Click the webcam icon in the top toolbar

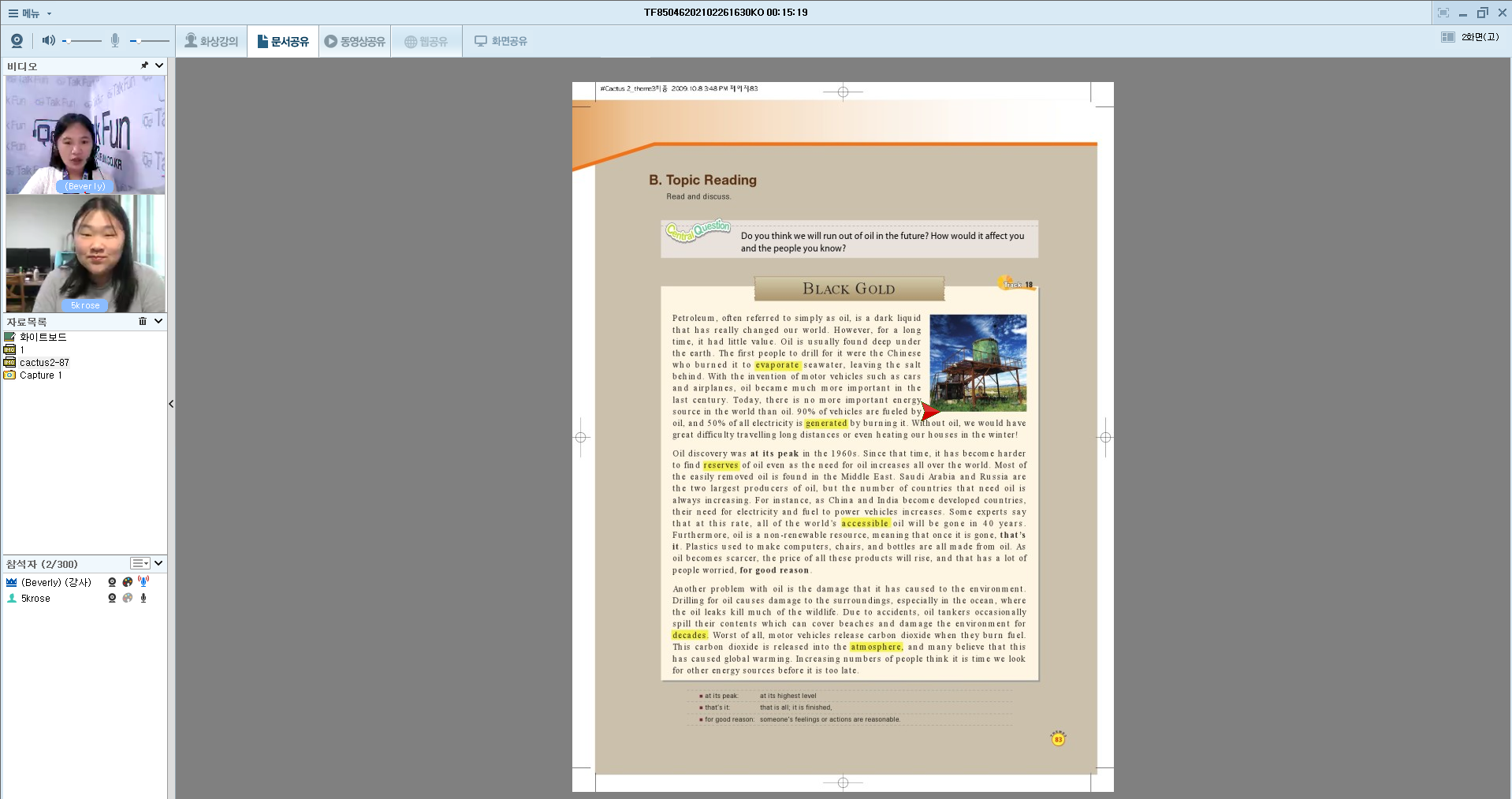click(x=17, y=41)
